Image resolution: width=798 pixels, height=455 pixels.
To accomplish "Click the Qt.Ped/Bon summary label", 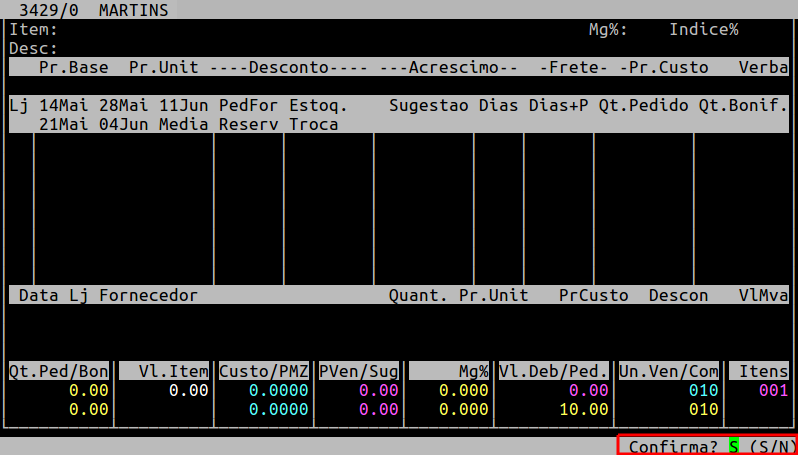I will (x=59, y=371).
